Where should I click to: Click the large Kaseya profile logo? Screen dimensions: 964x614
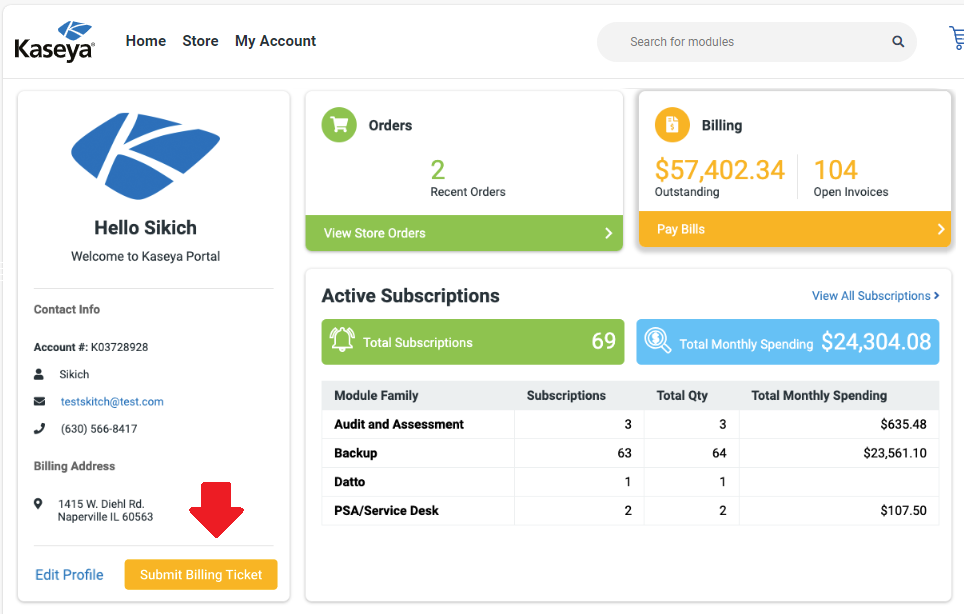[145, 155]
